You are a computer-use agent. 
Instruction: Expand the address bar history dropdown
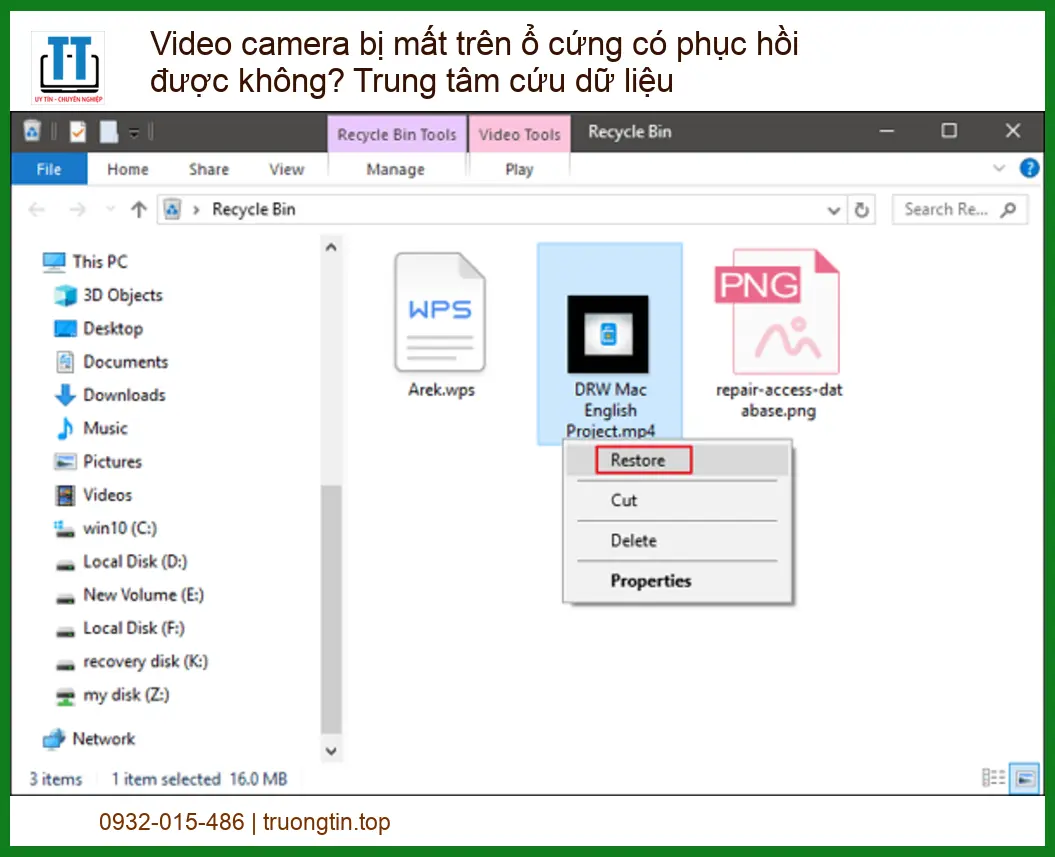coord(834,210)
